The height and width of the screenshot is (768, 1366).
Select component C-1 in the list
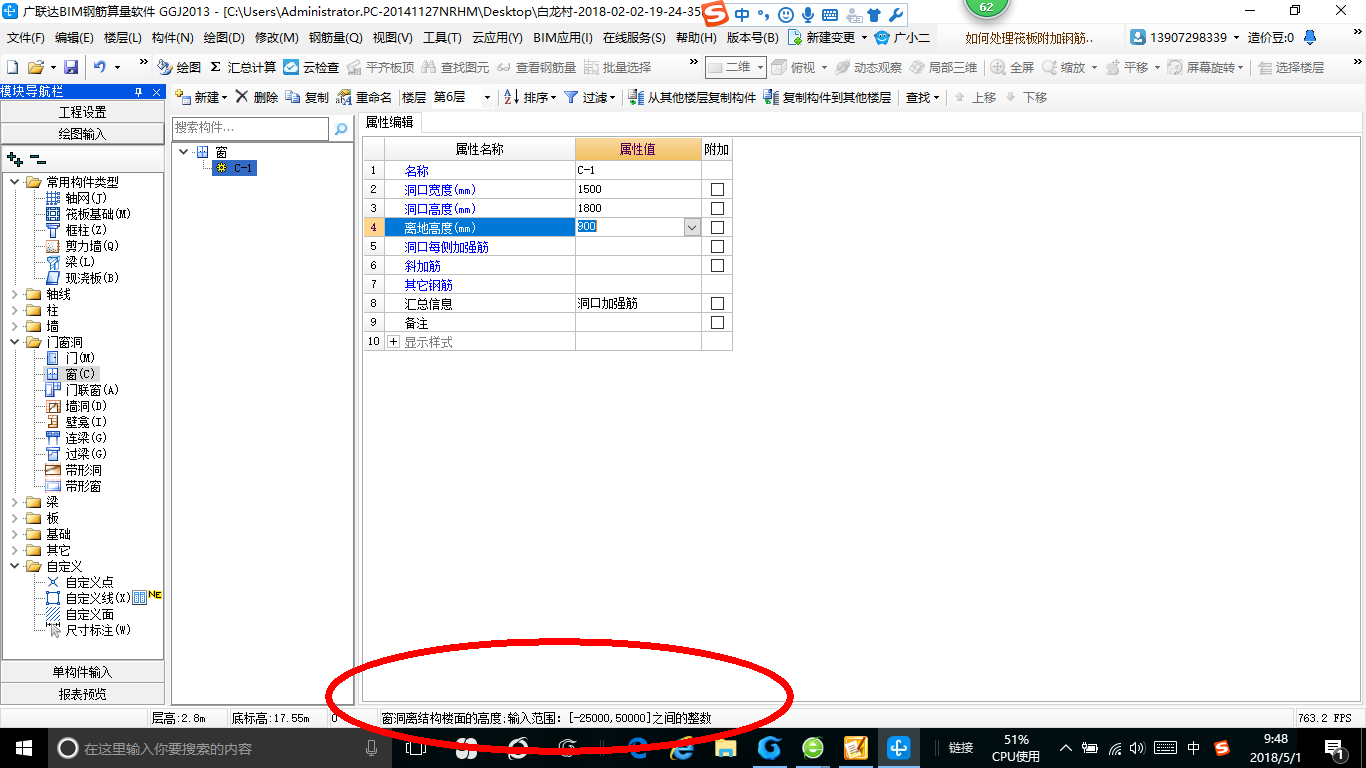pos(235,168)
